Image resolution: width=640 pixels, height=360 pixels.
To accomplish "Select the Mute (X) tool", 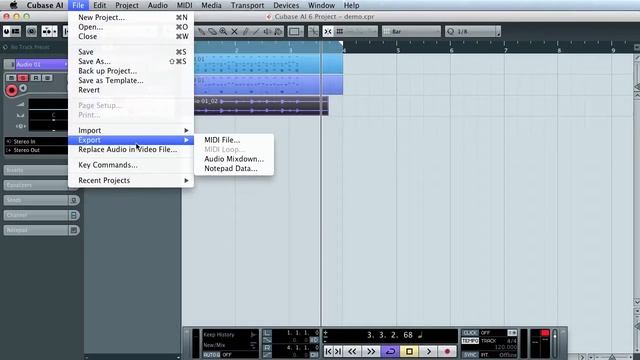I will tap(234, 31).
